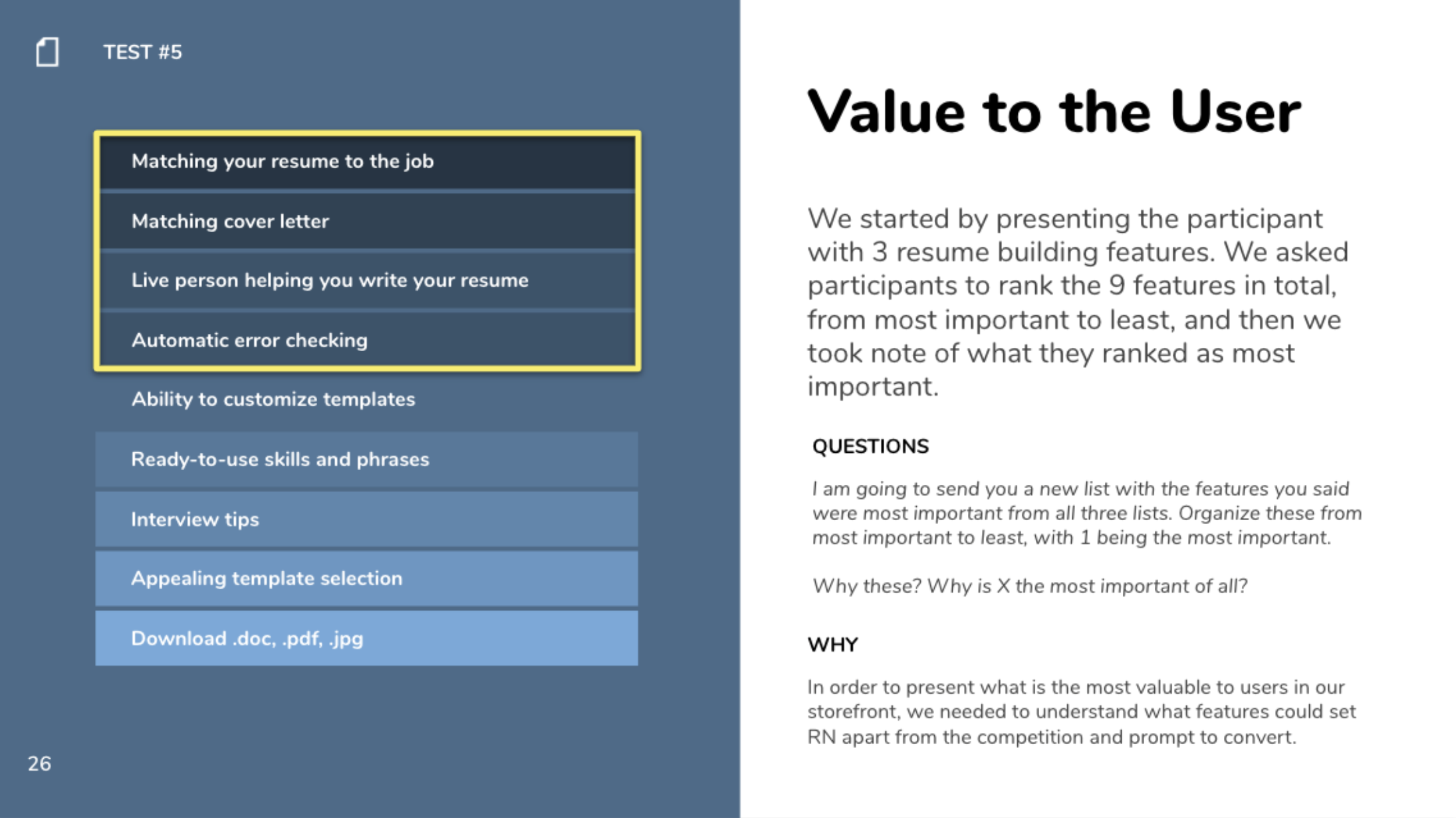Click the WHY heading
The height and width of the screenshot is (818, 1456).
(x=832, y=644)
